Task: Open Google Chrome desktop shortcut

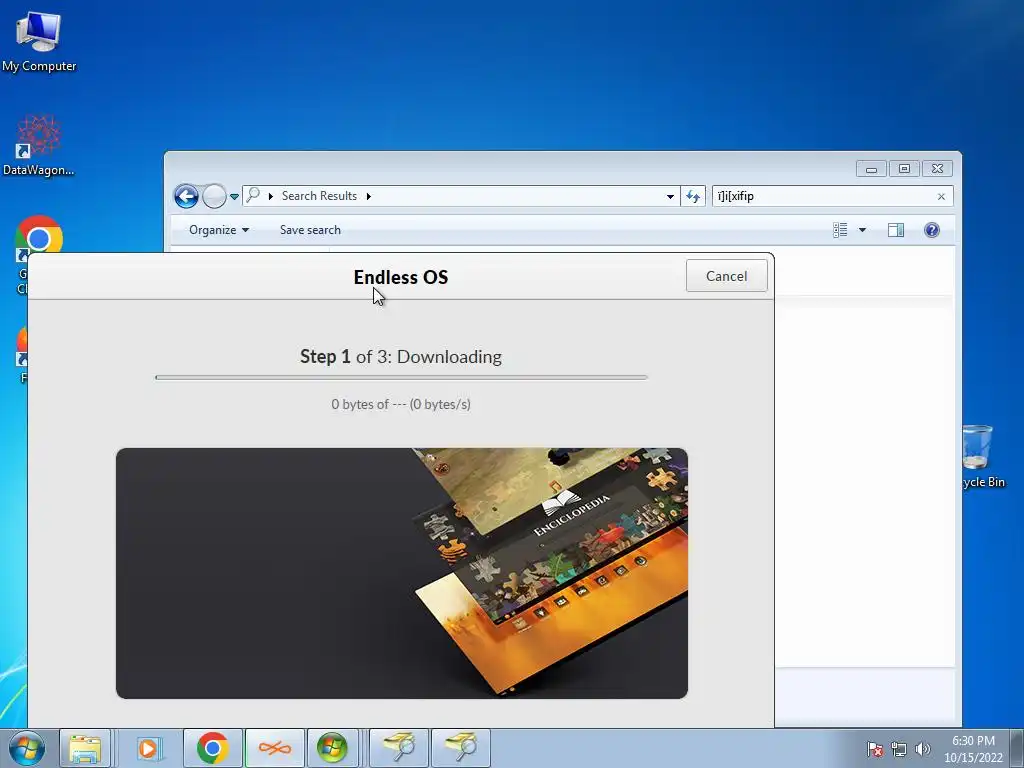Action: [39, 239]
